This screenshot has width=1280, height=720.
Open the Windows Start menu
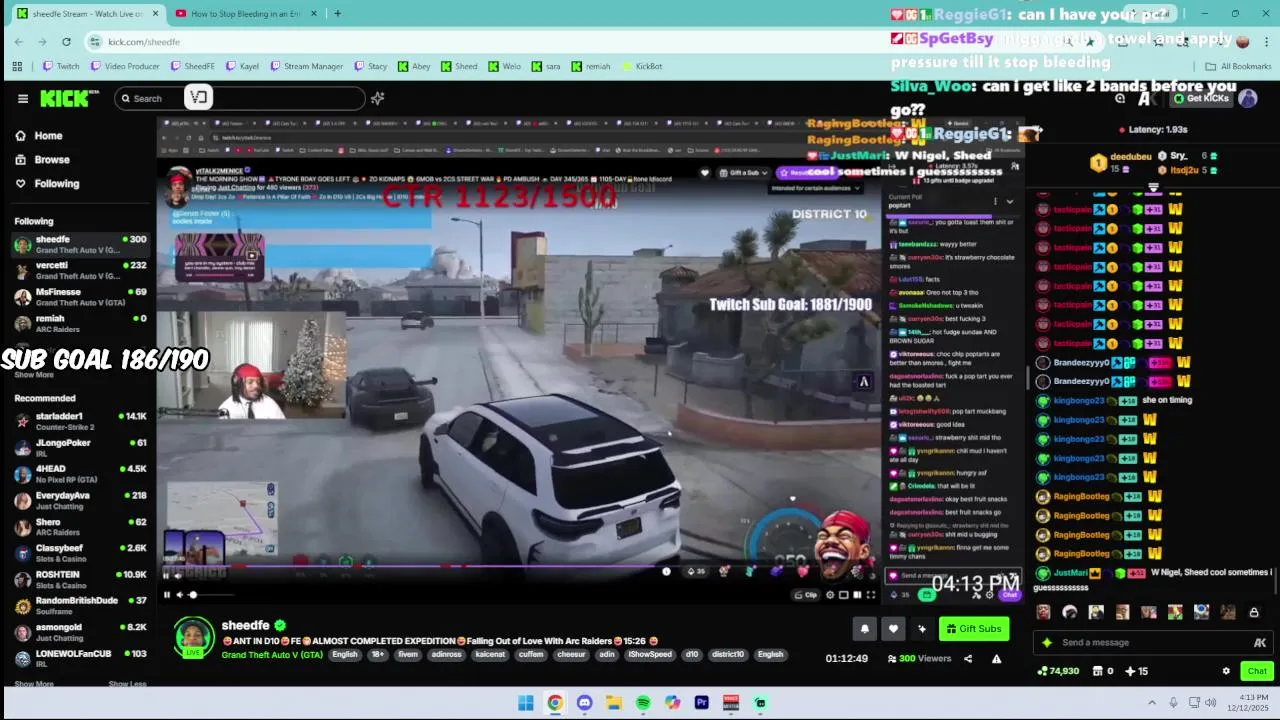[x=526, y=703]
